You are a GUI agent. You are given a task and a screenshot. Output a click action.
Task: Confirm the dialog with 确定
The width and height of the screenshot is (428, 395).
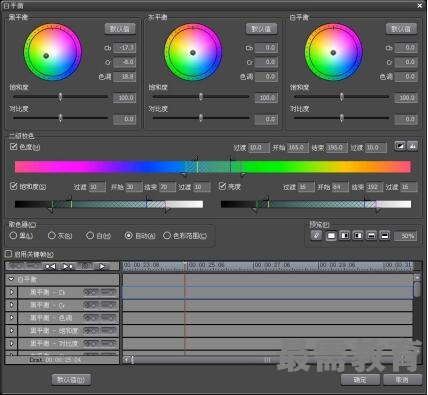pos(360,379)
